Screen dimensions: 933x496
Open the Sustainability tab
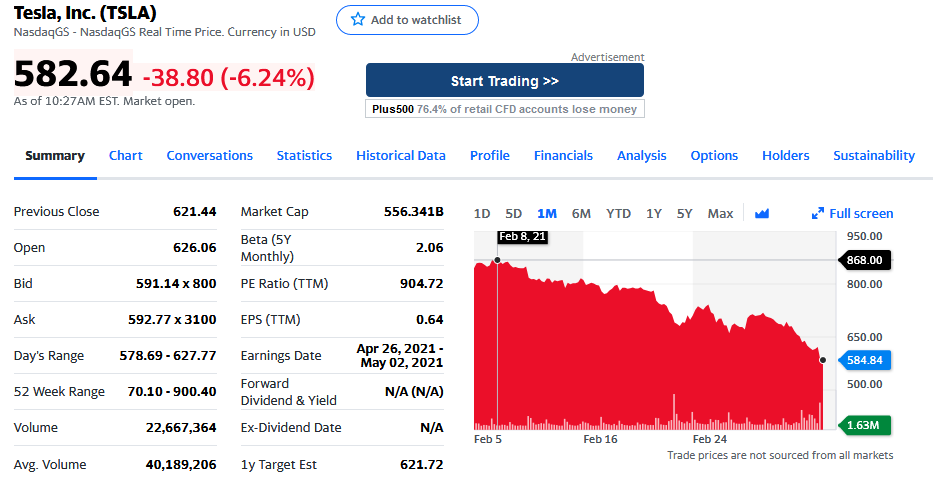coord(874,155)
